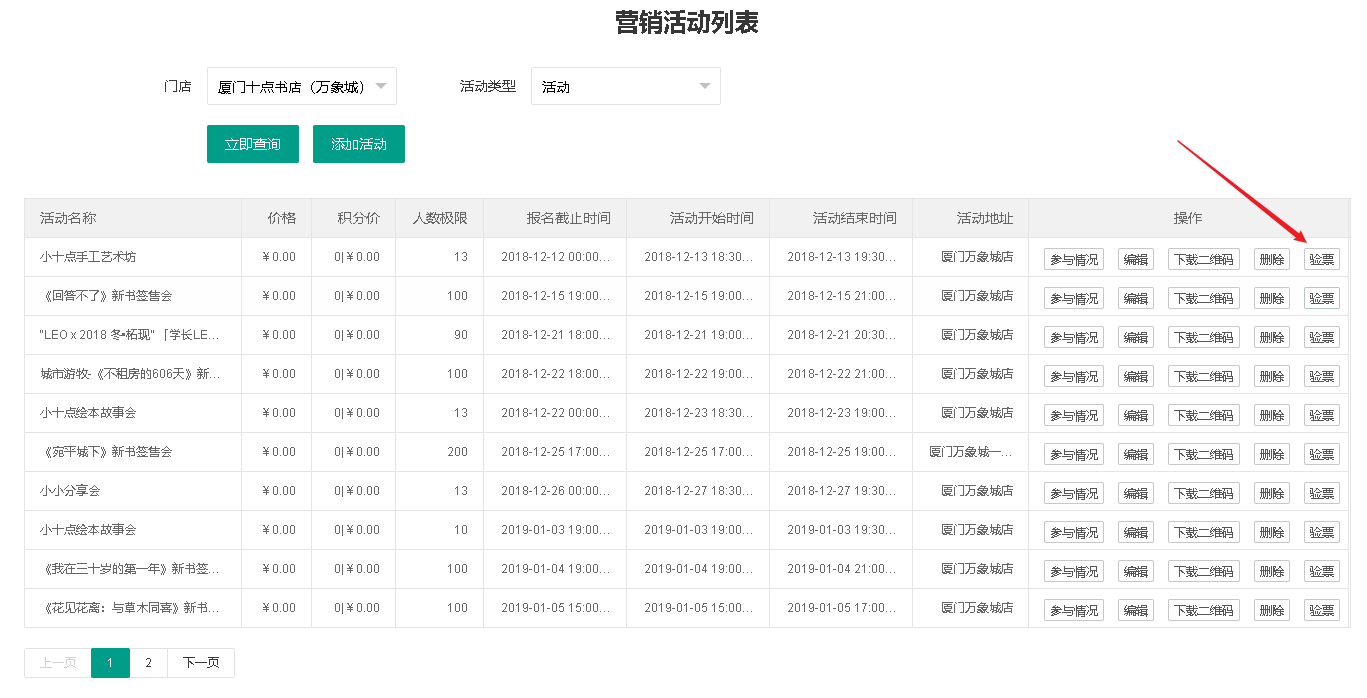Image resolution: width=1367 pixels, height=698 pixels.
Task: Download QR code for 《宛平城下》新书签售会
Action: pyautogui.click(x=1203, y=454)
